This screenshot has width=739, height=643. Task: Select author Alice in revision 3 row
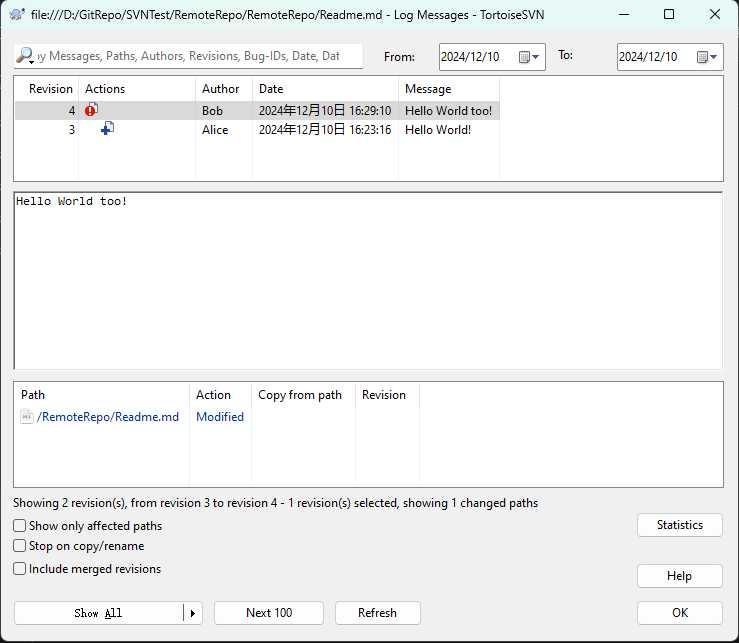215,130
